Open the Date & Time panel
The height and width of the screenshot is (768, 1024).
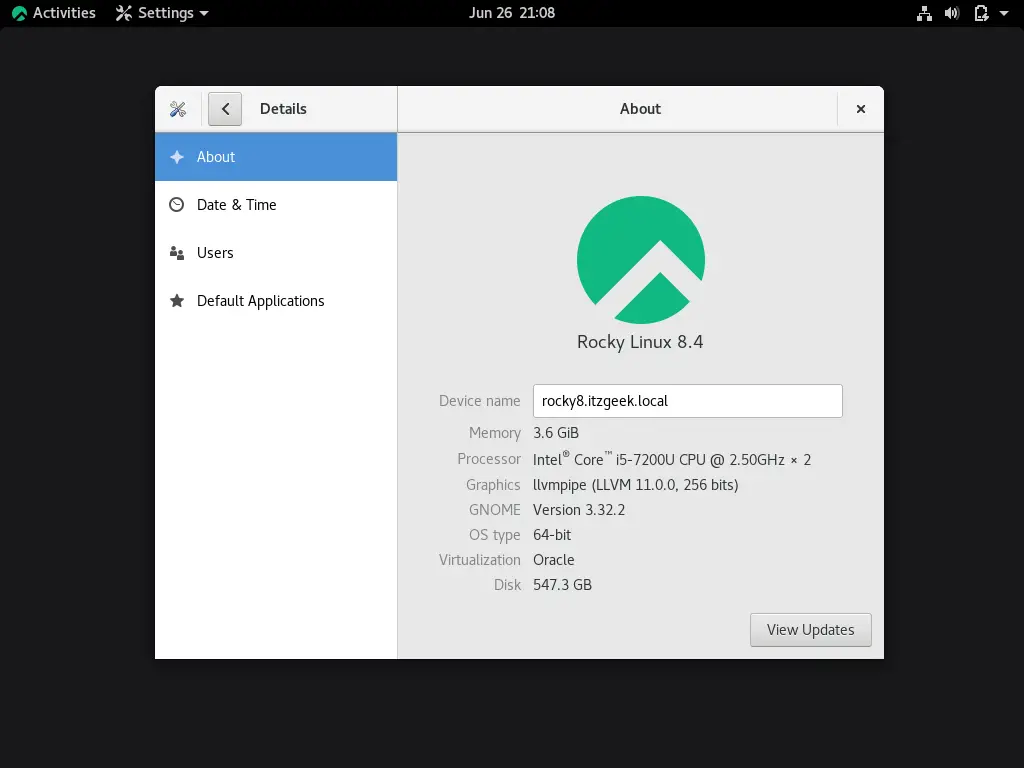pyautogui.click(x=276, y=205)
